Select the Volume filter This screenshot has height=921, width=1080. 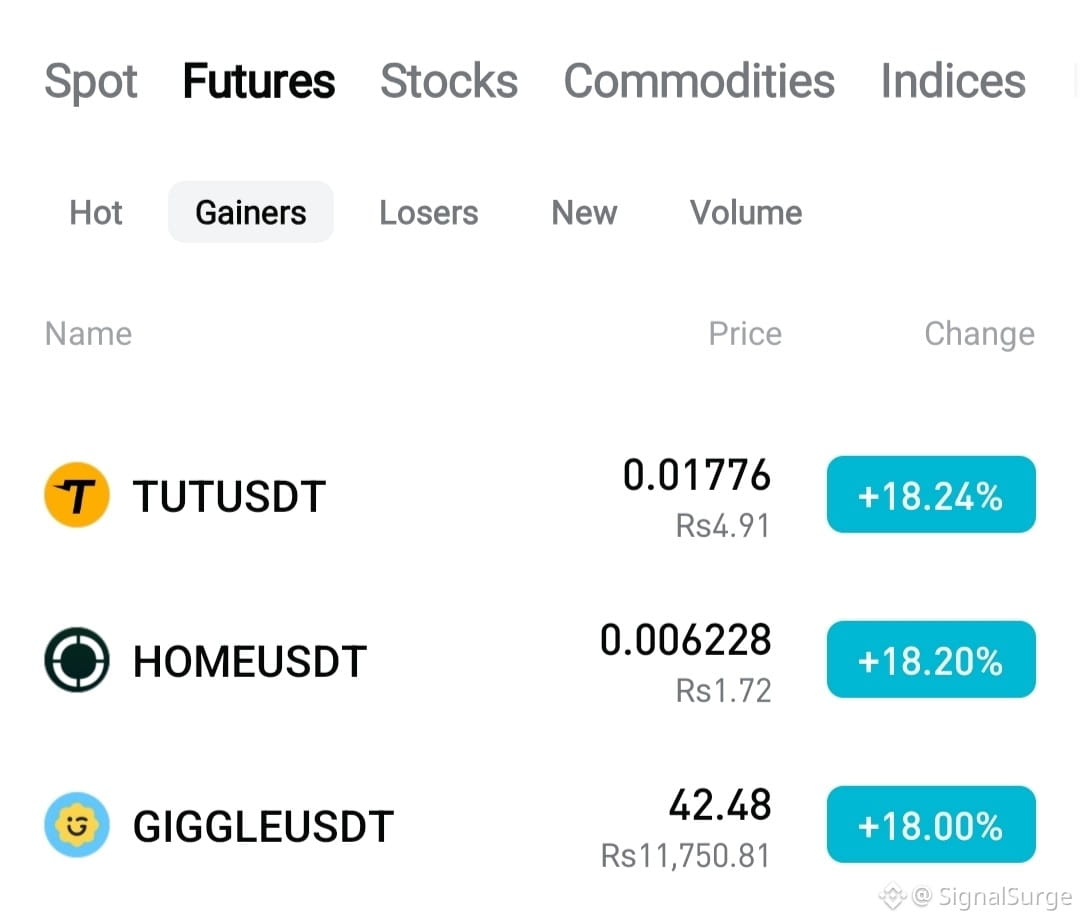746,212
